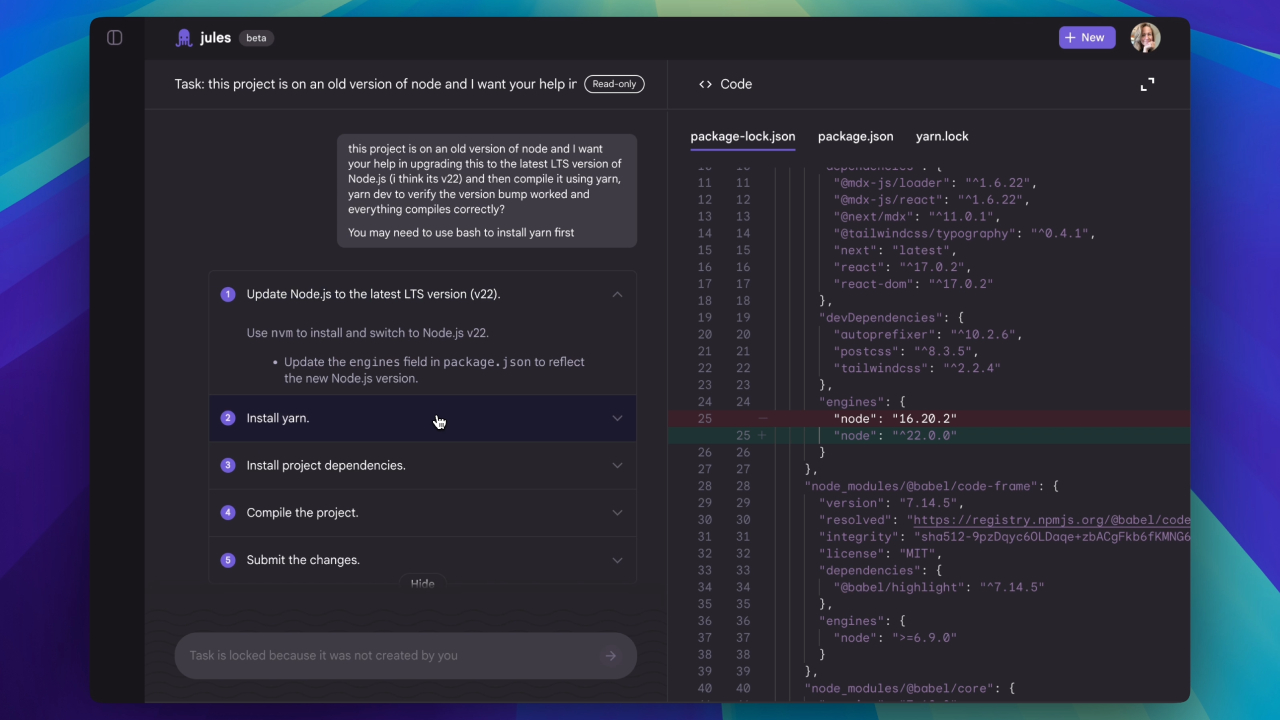
Task: Click the added "node": "^22.0.0" line
Action: click(x=929, y=436)
